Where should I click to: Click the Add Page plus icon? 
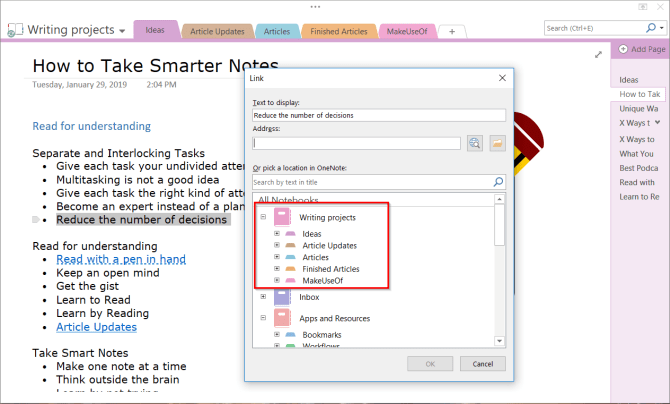click(622, 49)
